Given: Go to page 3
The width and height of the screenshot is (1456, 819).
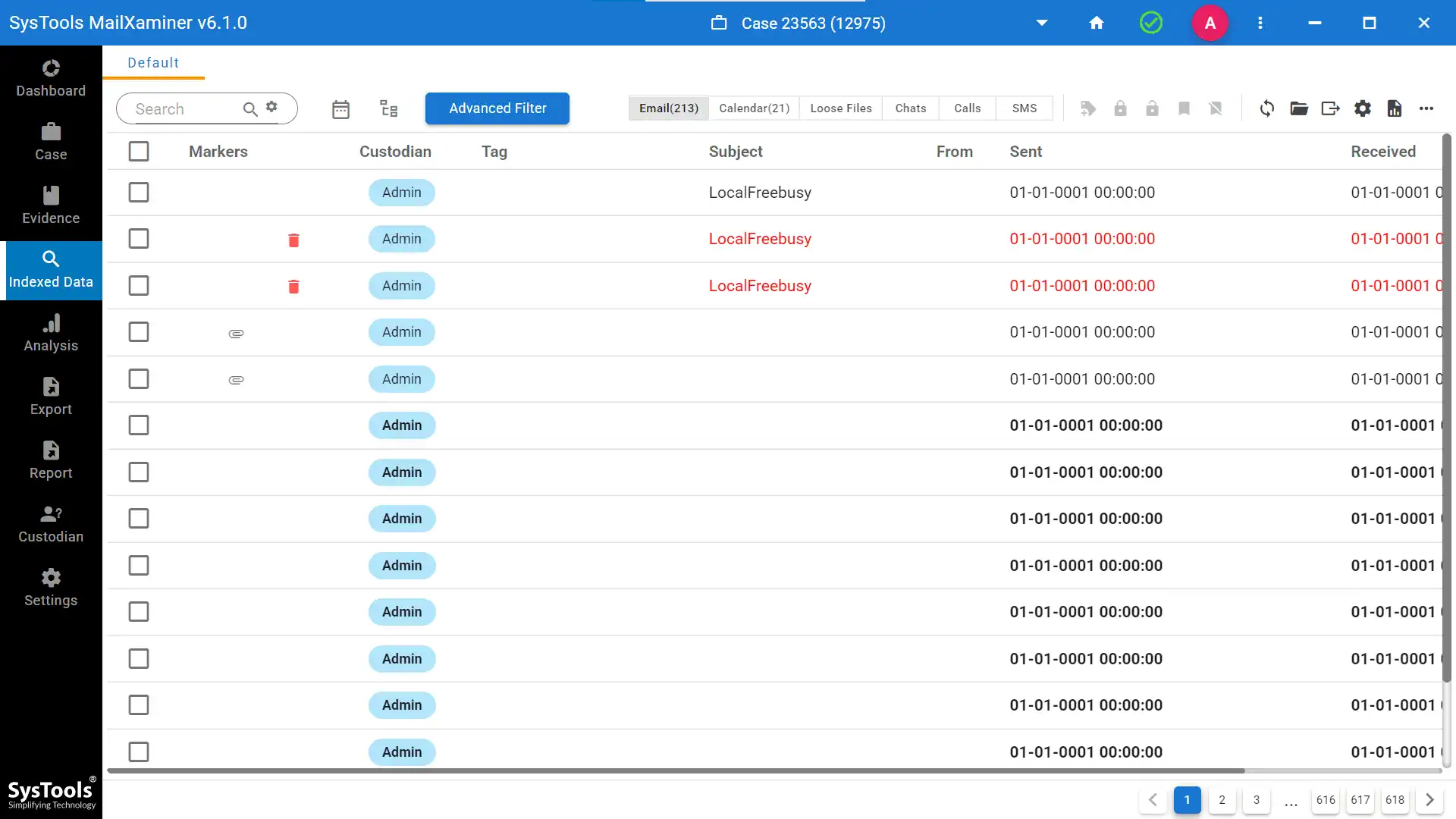Looking at the screenshot, I should pos(1257,800).
